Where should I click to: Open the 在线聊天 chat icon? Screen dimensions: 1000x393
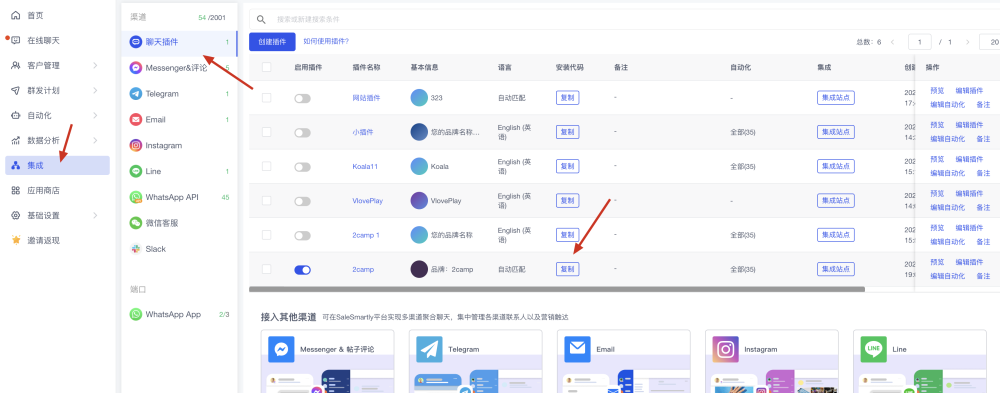16,40
